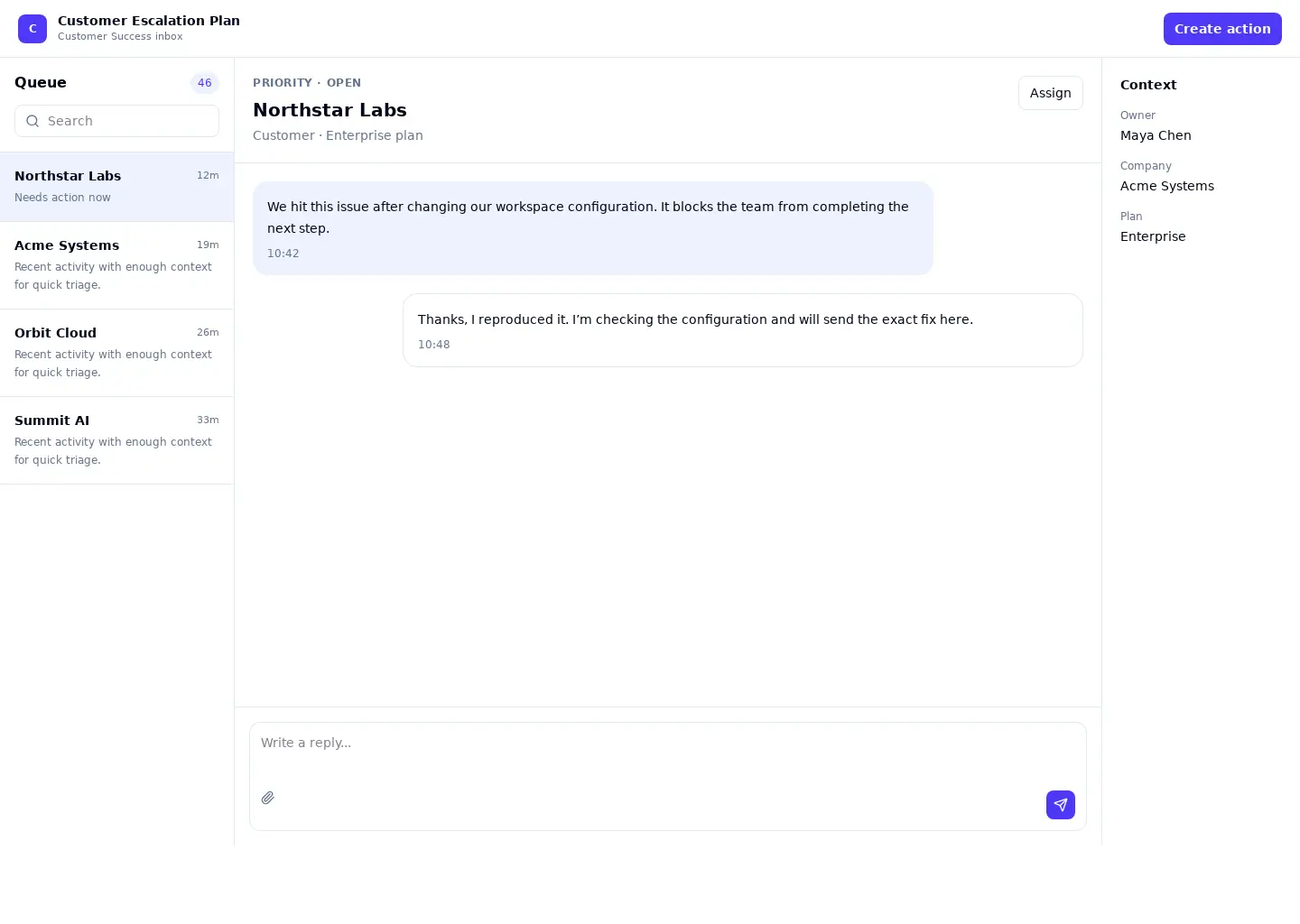Viewport: 1300px width, 924px height.
Task: Focus the Queue search field
Action: click(x=116, y=121)
